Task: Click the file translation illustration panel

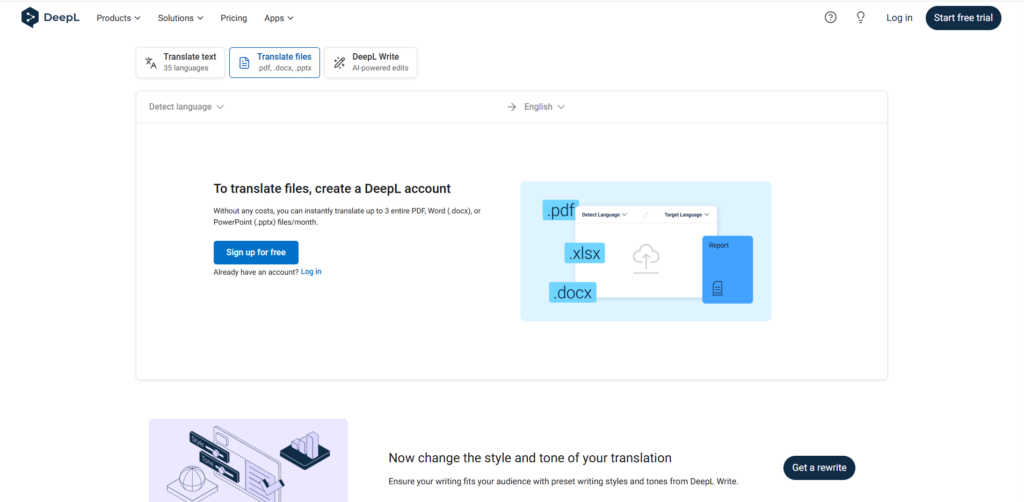Action: coord(646,251)
